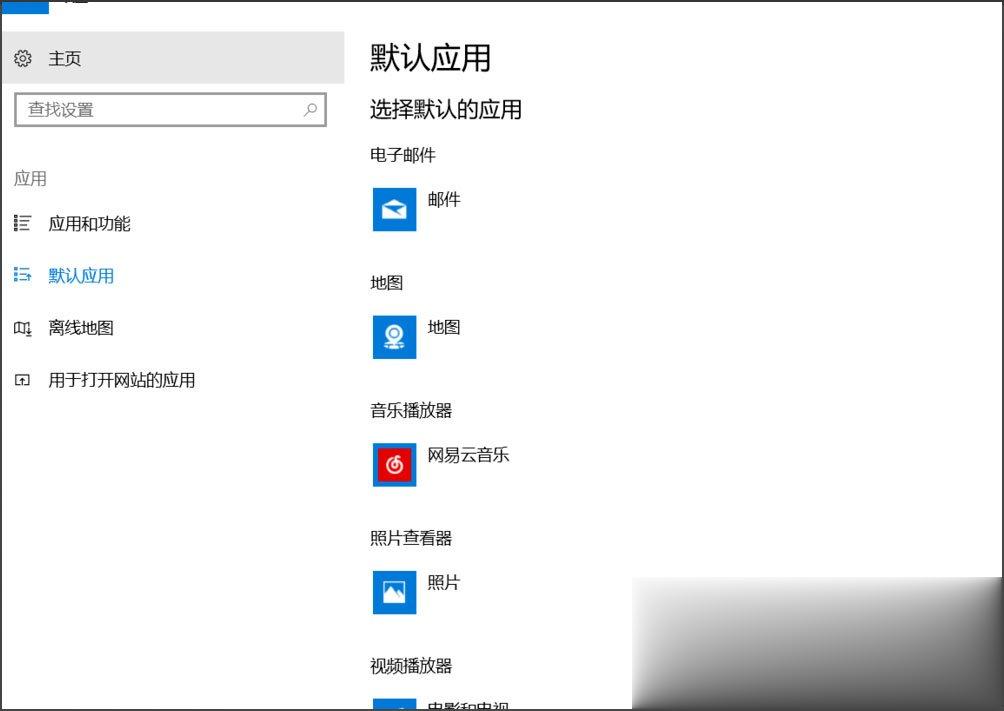Click the Photos app icon under 照片查看器
The height and width of the screenshot is (711, 1004).
[394, 592]
